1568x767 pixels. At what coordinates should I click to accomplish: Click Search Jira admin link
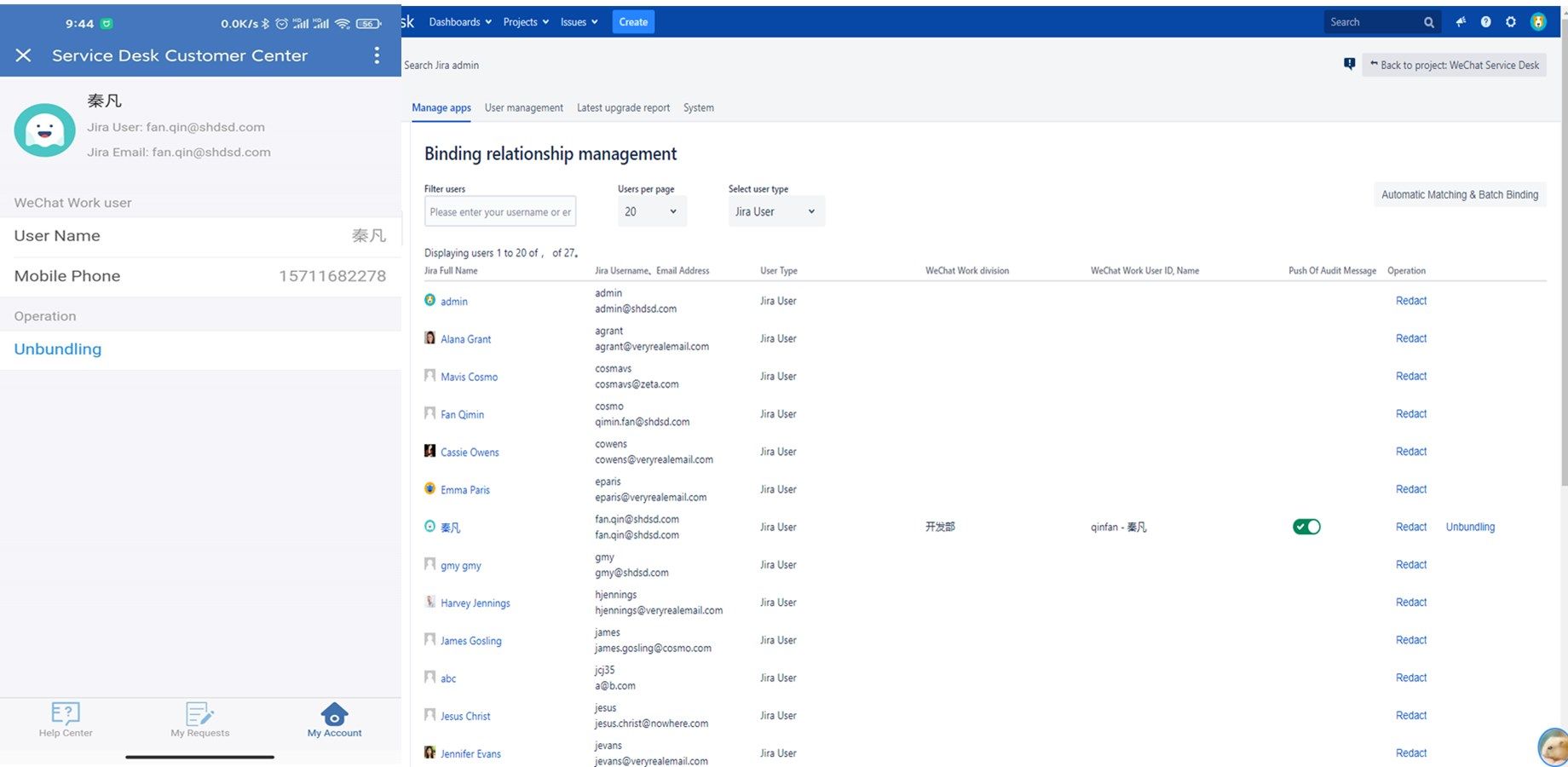tap(441, 65)
